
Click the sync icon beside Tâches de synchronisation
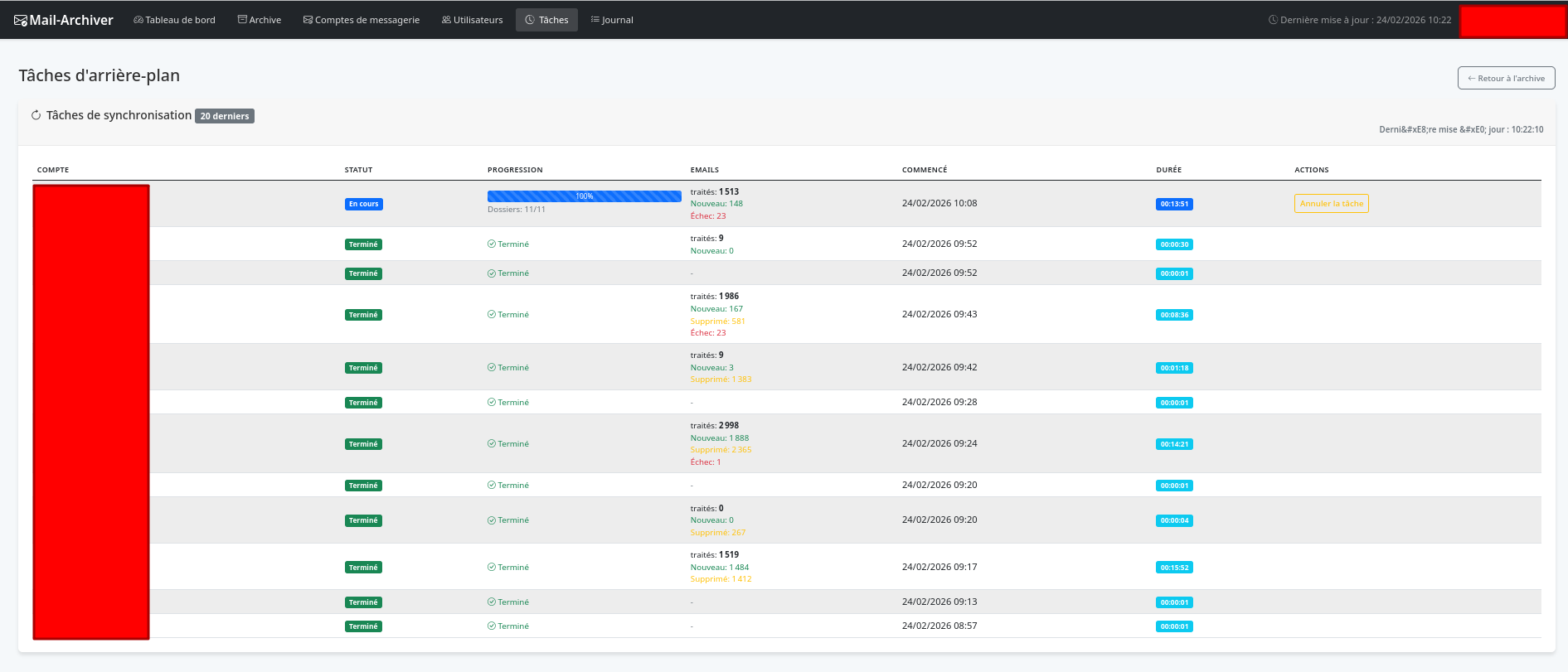tap(36, 116)
